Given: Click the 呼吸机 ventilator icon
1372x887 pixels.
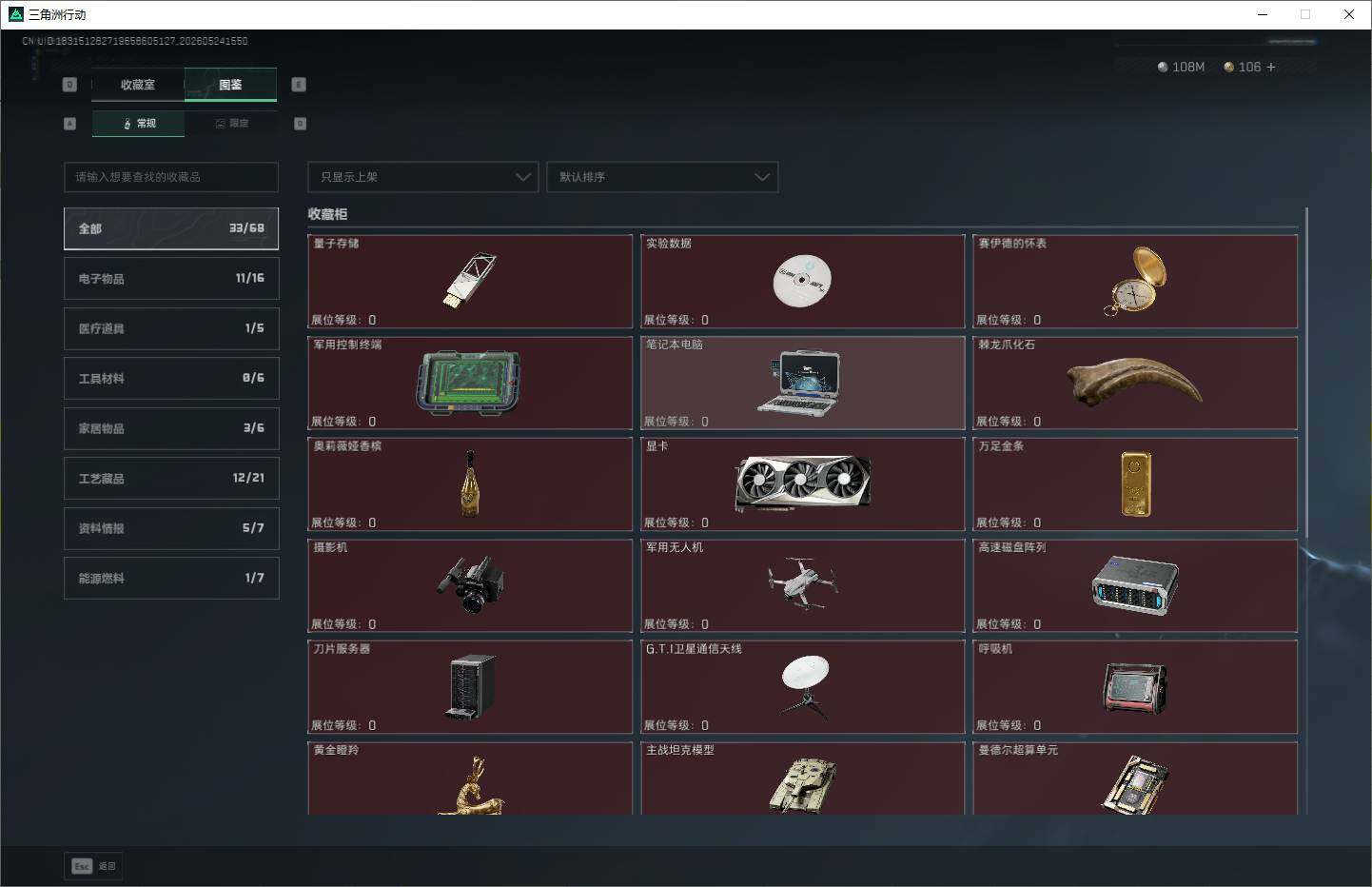Looking at the screenshot, I should coord(1135,687).
